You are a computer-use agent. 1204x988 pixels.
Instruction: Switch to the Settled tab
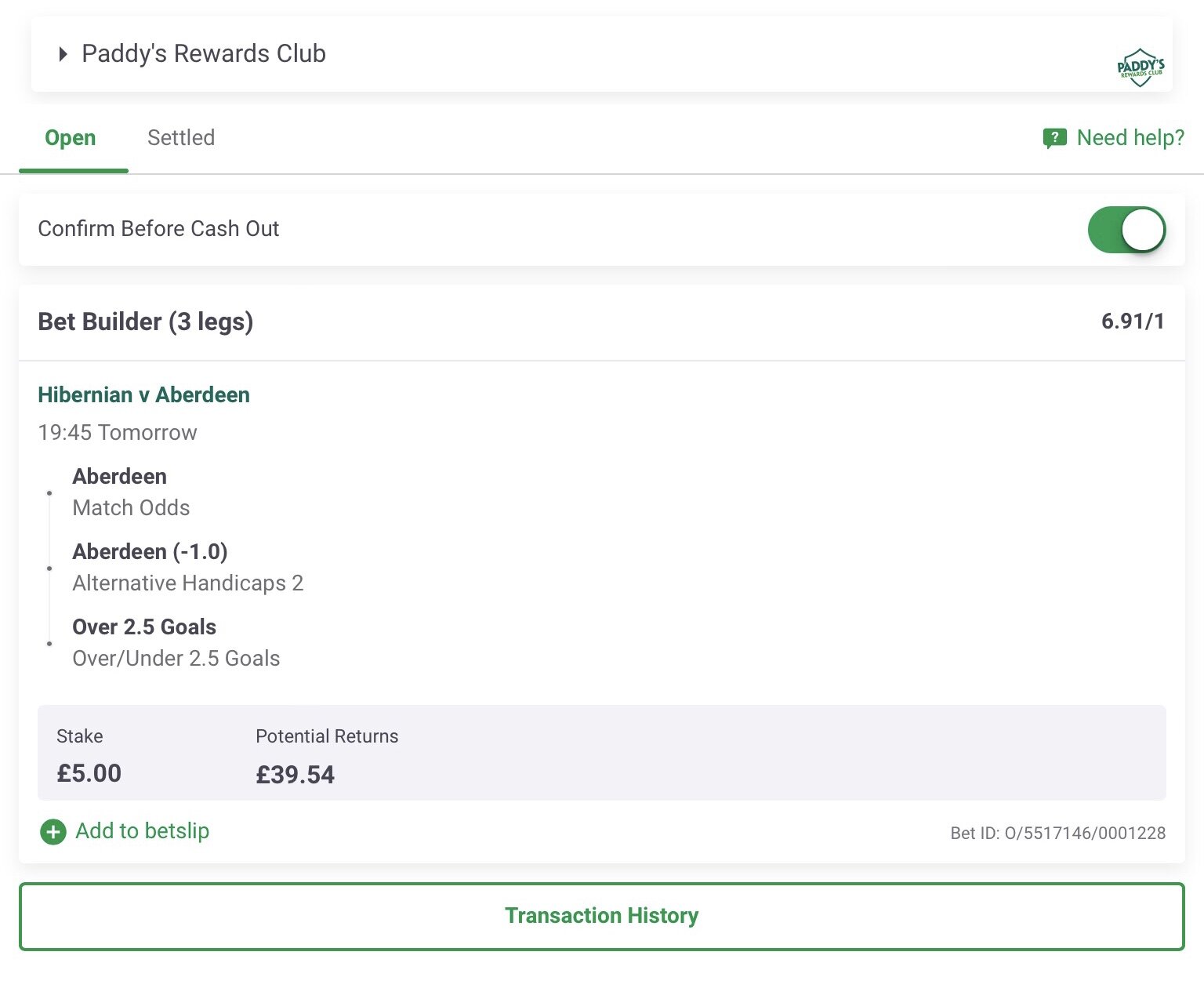181,138
